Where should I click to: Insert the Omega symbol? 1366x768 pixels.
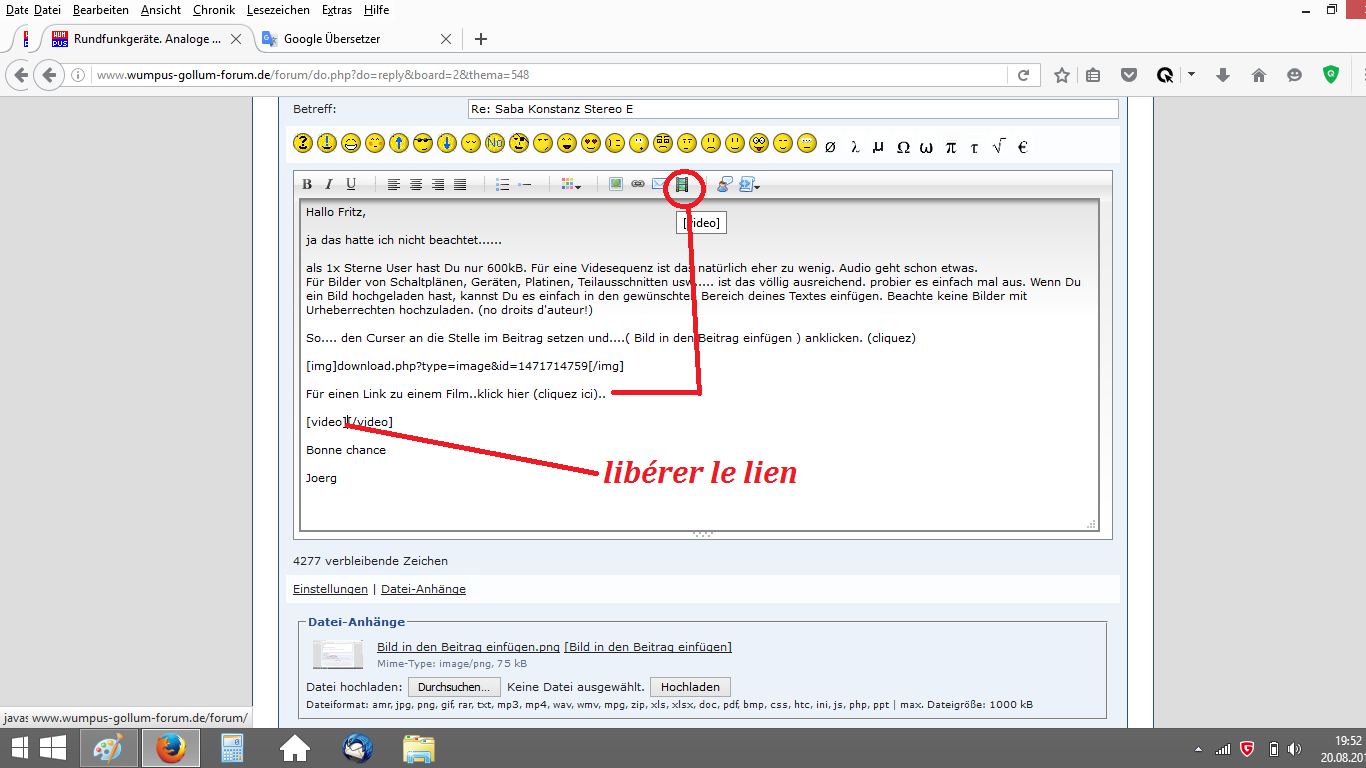[903, 147]
